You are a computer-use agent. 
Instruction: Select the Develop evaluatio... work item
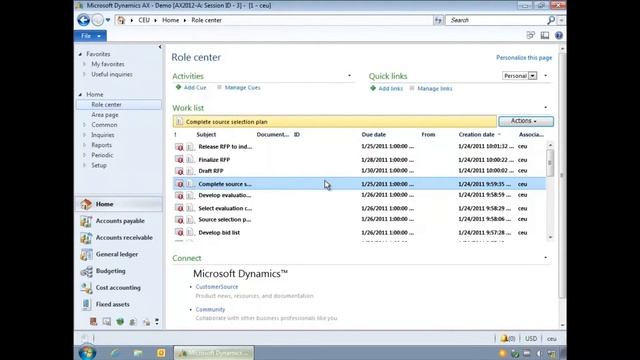pos(359,195)
